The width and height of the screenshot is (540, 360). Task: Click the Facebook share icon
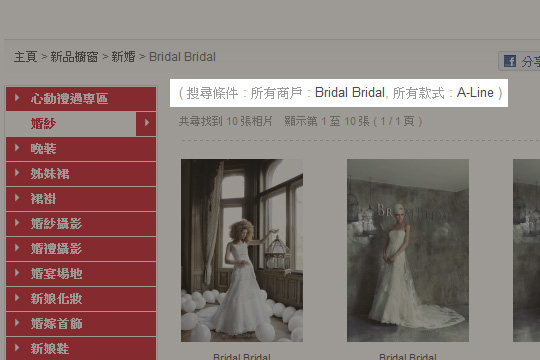click(510, 61)
